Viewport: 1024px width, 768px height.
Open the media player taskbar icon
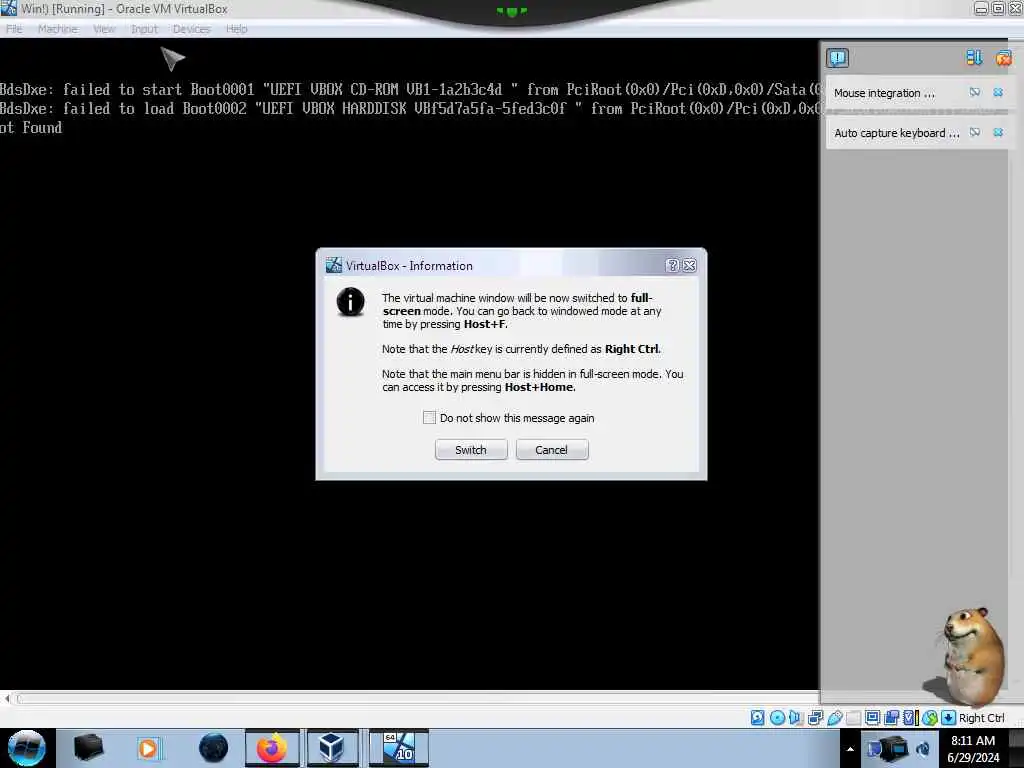(x=149, y=748)
